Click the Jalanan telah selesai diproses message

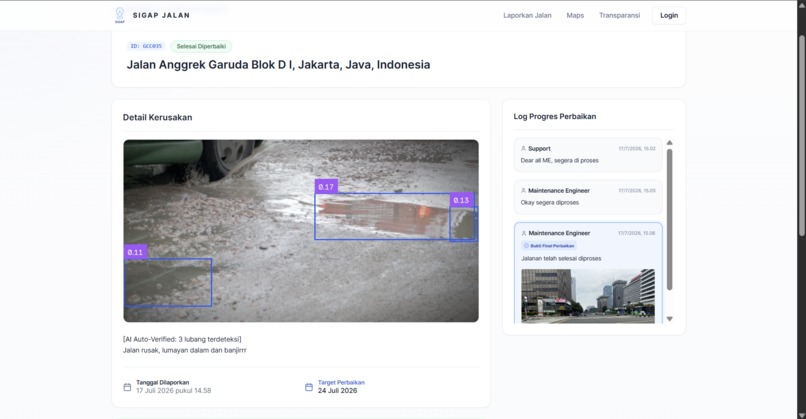click(x=561, y=259)
